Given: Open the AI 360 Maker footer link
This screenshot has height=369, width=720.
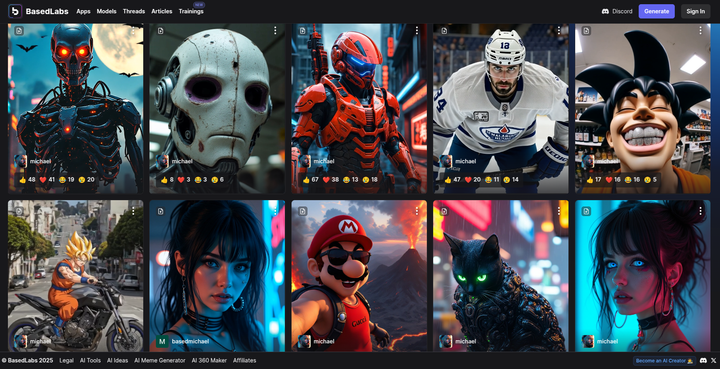Looking at the screenshot, I should (209, 361).
